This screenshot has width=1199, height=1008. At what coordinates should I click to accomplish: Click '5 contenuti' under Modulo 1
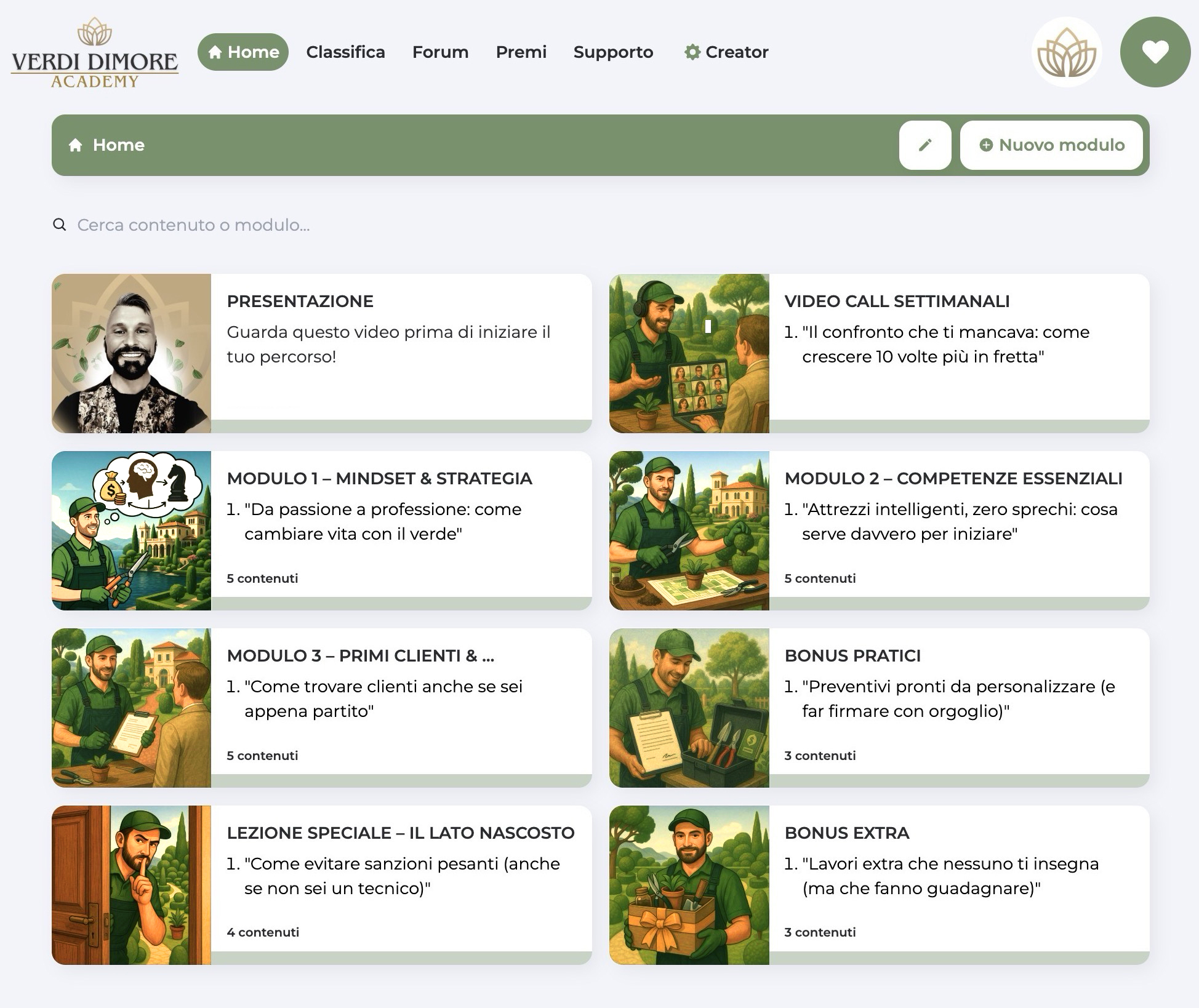pyautogui.click(x=262, y=578)
